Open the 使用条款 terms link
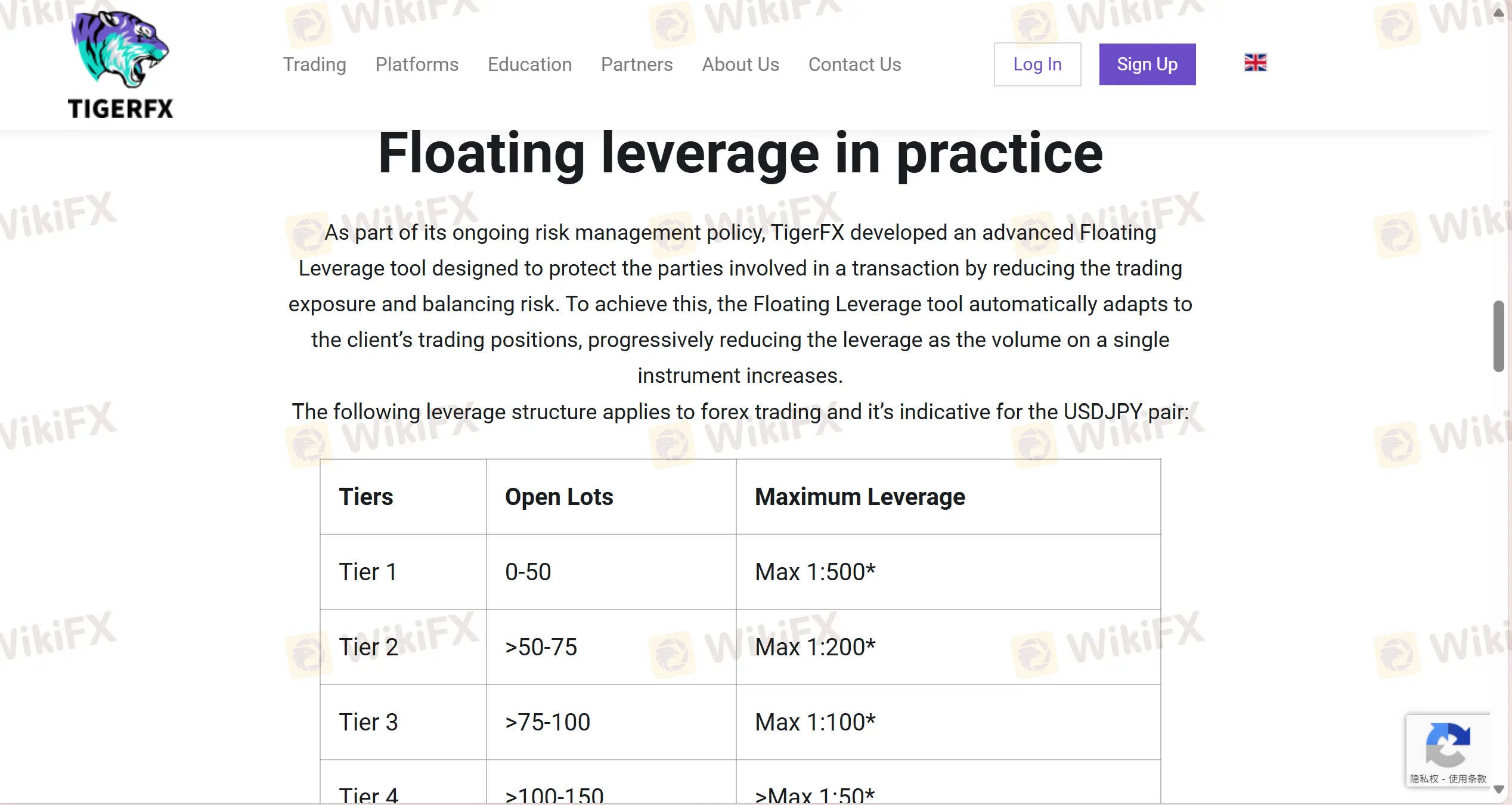 (x=1467, y=779)
